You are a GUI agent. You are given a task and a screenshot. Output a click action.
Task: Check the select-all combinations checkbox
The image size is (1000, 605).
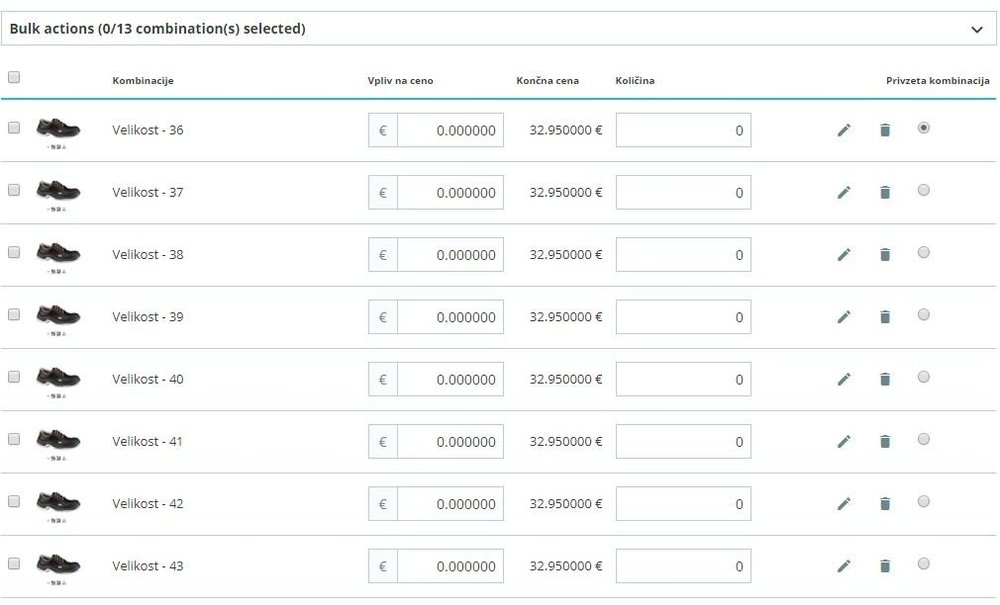tap(14, 77)
